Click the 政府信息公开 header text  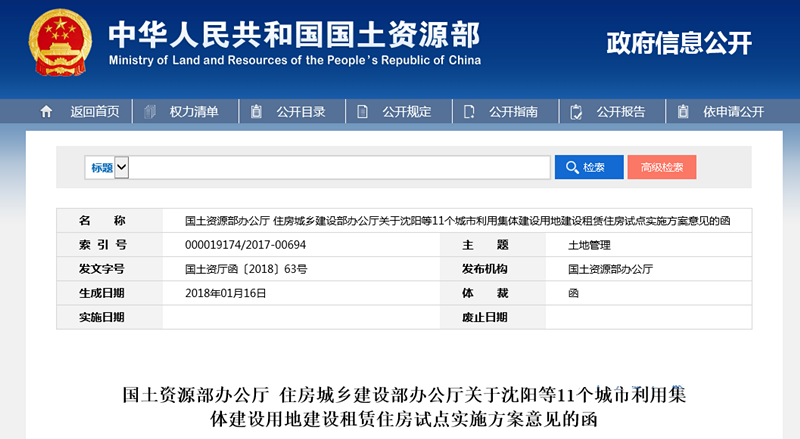click(679, 43)
